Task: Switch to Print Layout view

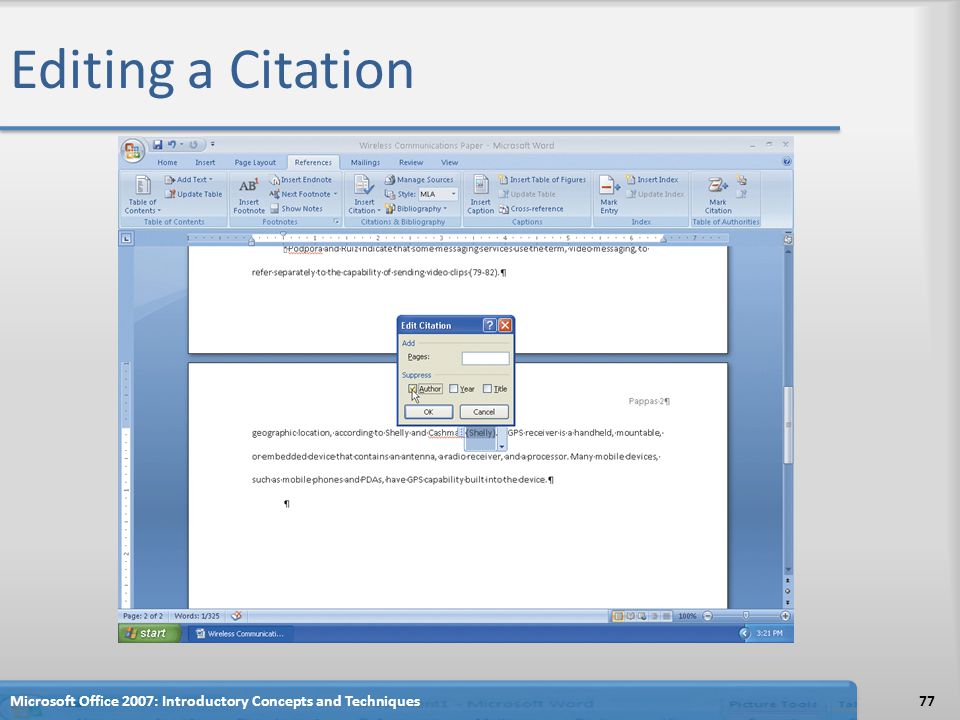Action: point(618,616)
